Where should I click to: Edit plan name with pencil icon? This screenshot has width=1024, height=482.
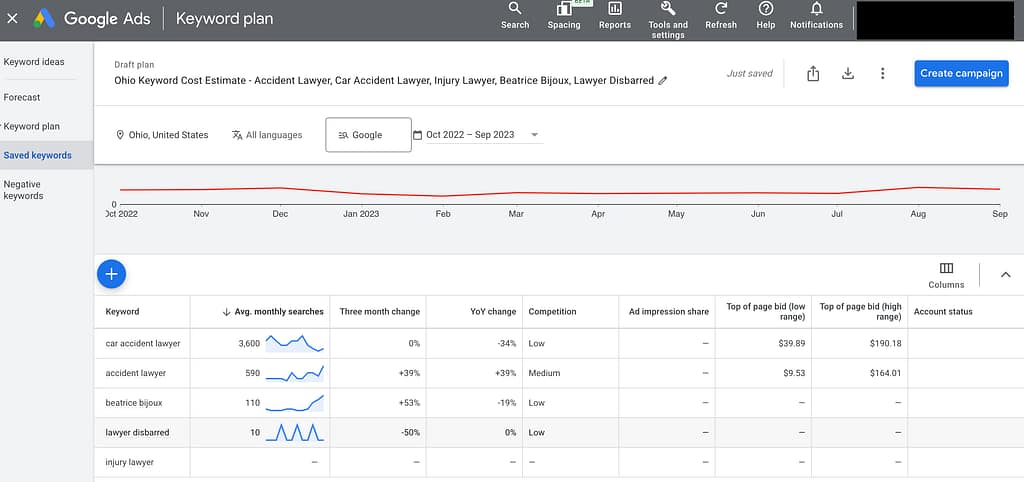(x=663, y=81)
